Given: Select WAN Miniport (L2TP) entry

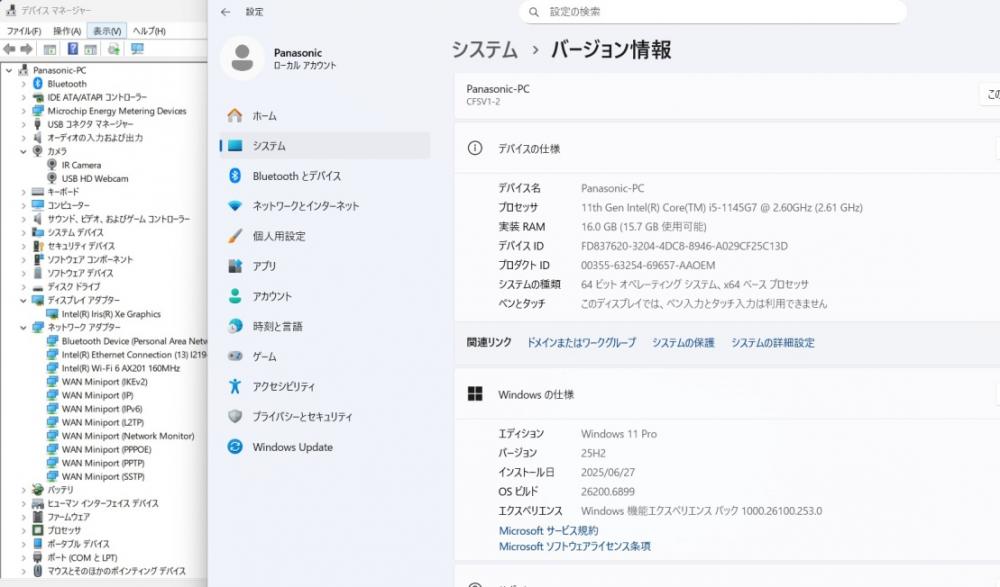Looking at the screenshot, I should click(x=103, y=422).
